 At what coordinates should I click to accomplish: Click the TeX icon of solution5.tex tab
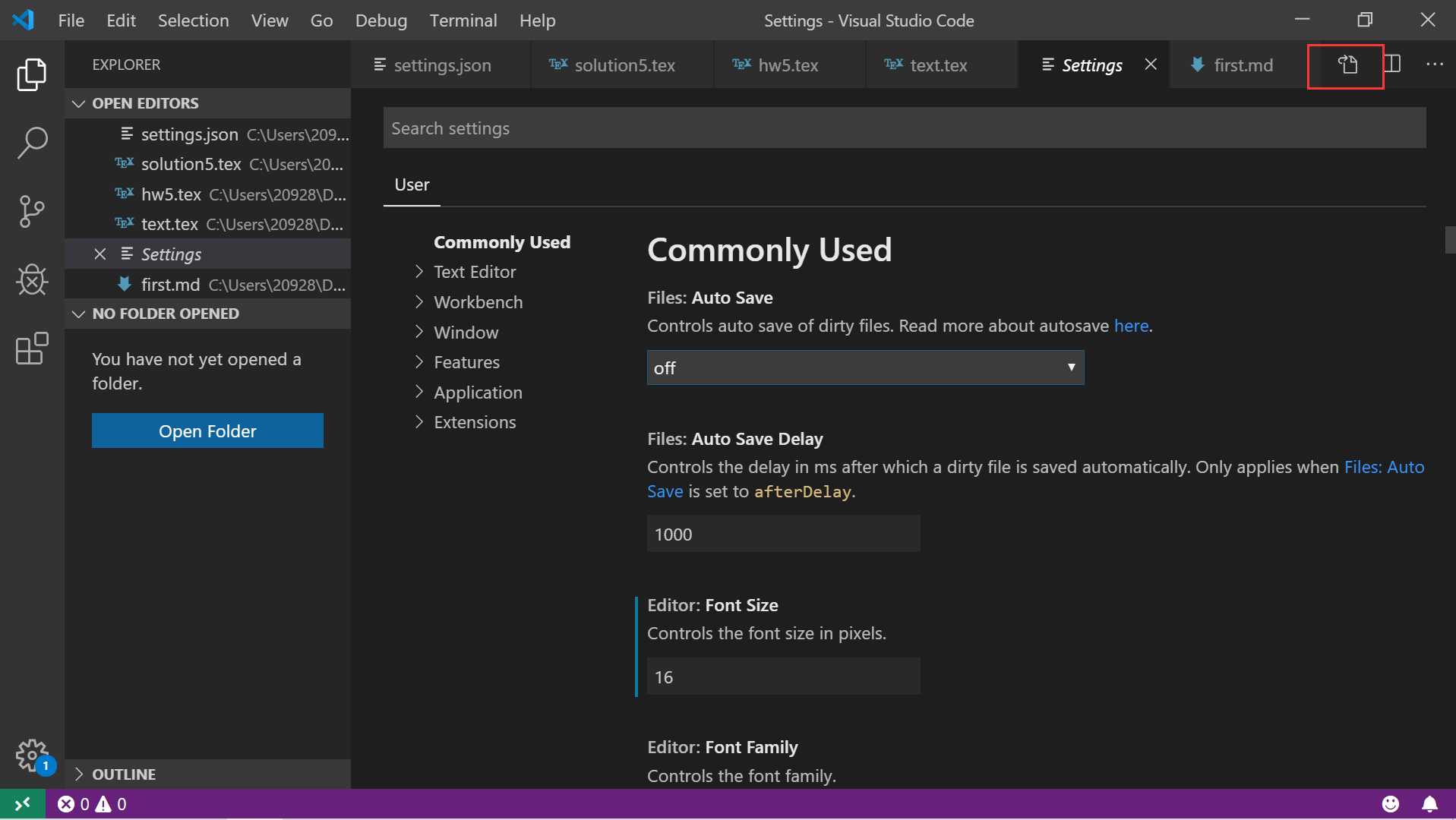point(558,65)
